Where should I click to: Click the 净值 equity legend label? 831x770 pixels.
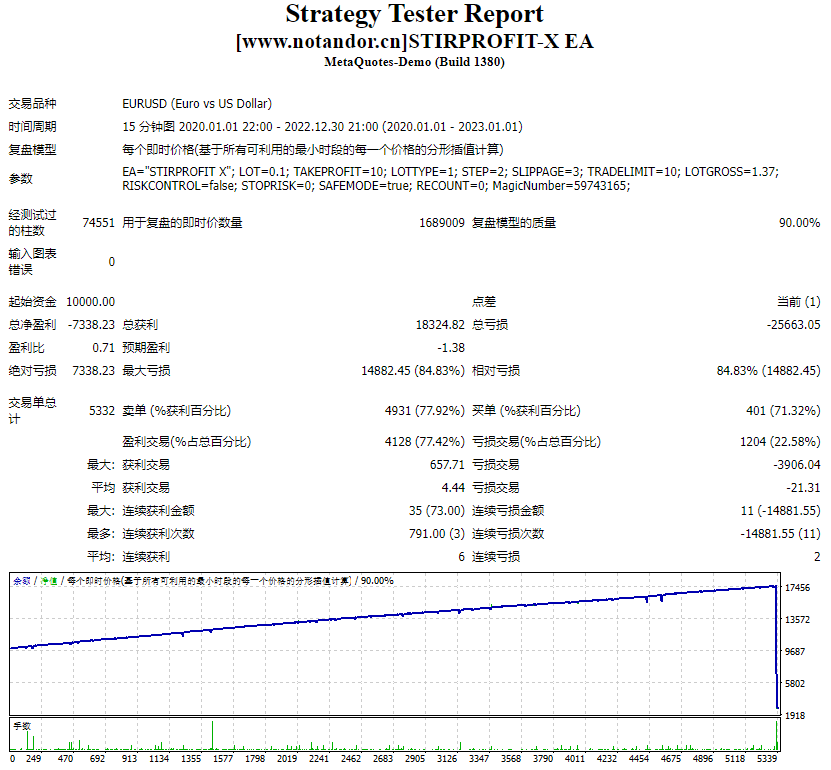point(49,581)
